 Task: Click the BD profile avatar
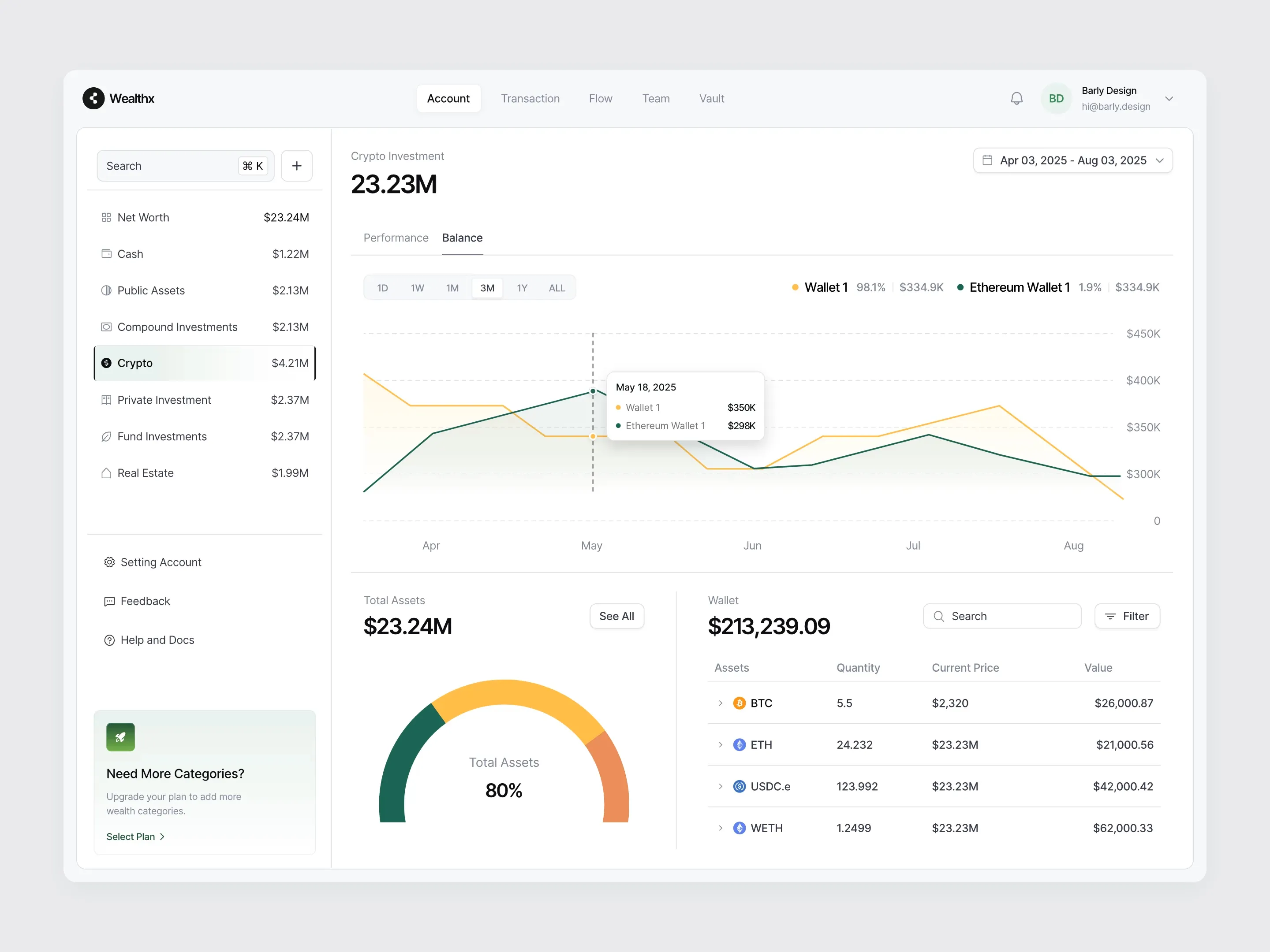click(1056, 99)
